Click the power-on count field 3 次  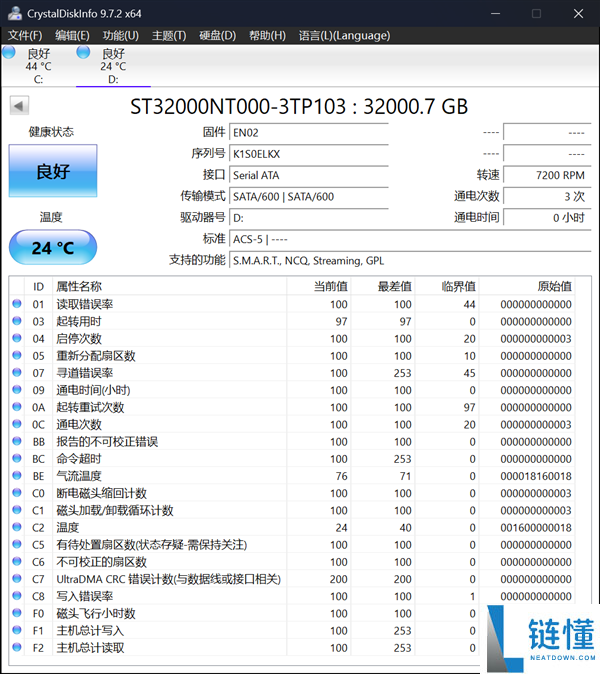point(547,196)
